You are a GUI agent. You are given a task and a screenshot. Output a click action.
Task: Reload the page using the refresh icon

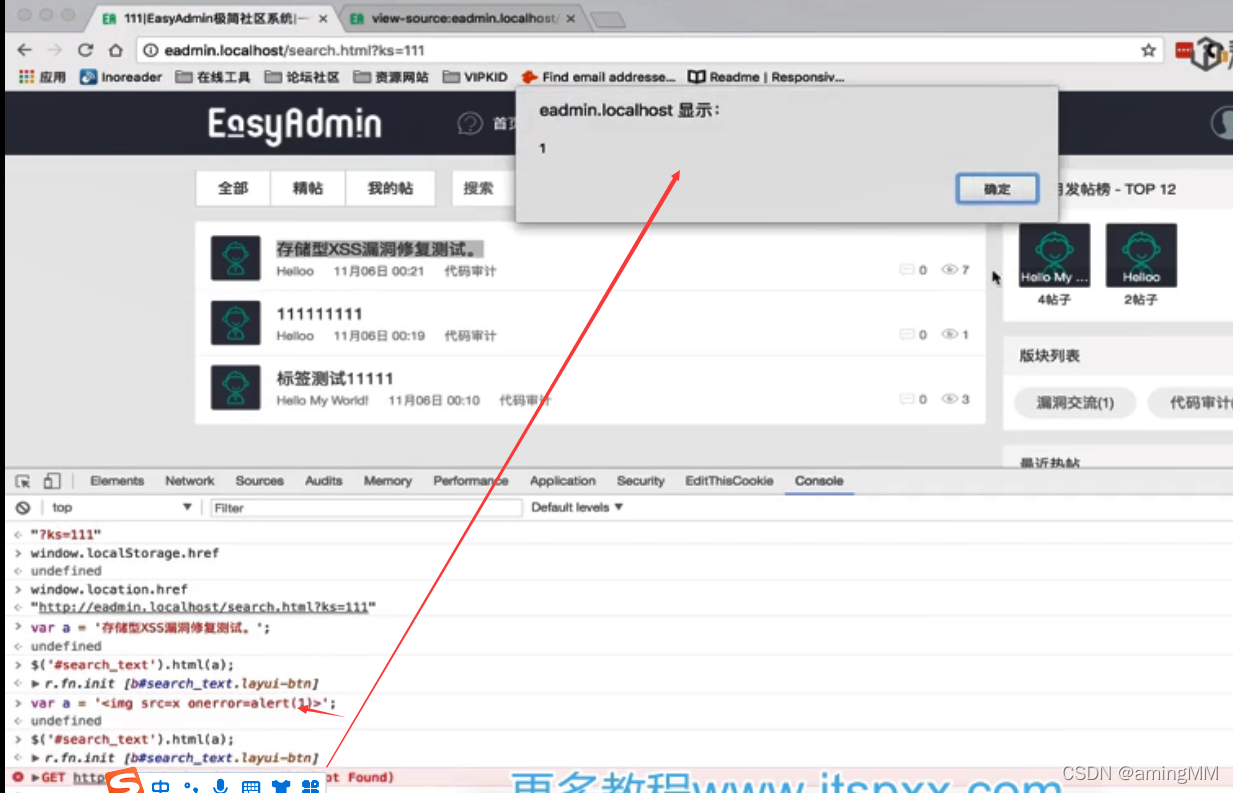[x=86, y=50]
